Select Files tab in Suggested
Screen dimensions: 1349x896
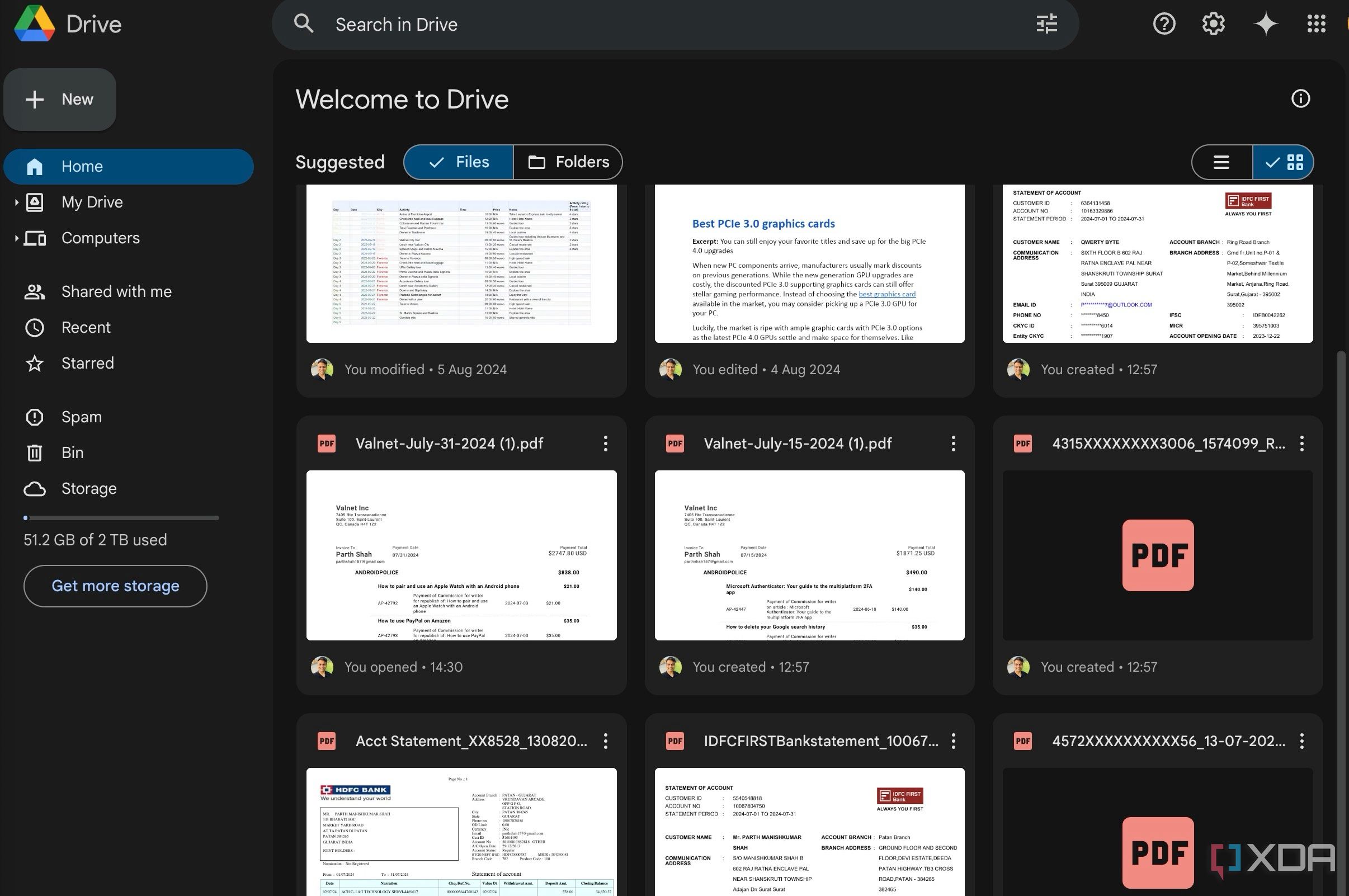click(458, 161)
